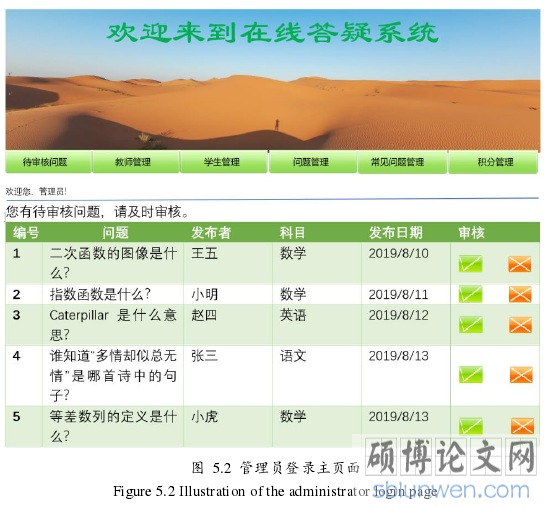The height and width of the screenshot is (509, 554).
Task: Click the 科目 column header
Action: point(293,232)
